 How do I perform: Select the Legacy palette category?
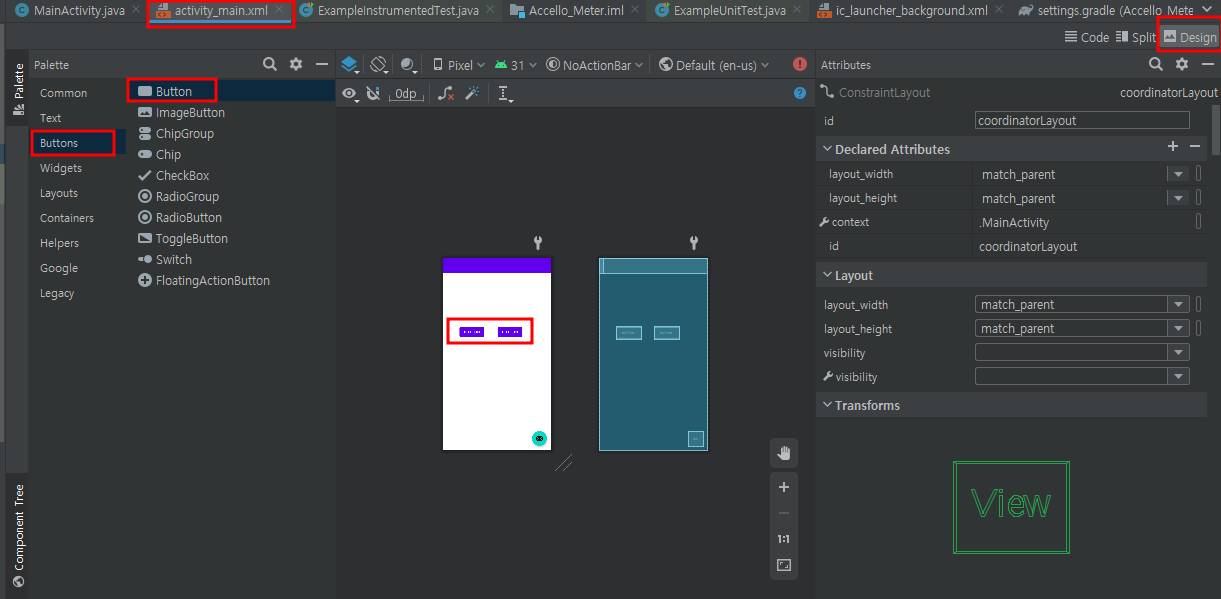click(57, 293)
